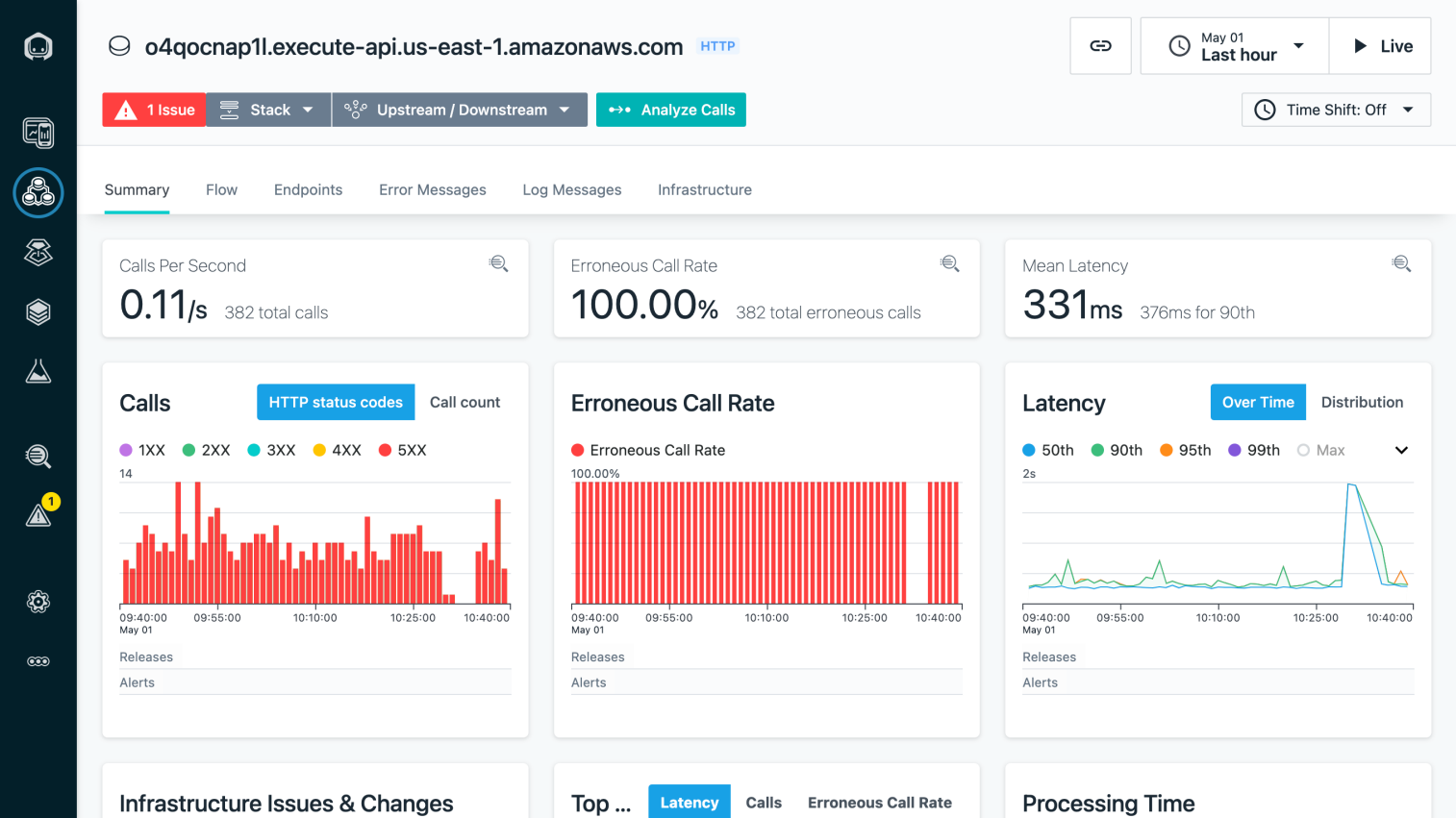This screenshot has width=1456, height=818.
Task: Open the Analytics magnifier sidebar icon
Action: point(38,456)
